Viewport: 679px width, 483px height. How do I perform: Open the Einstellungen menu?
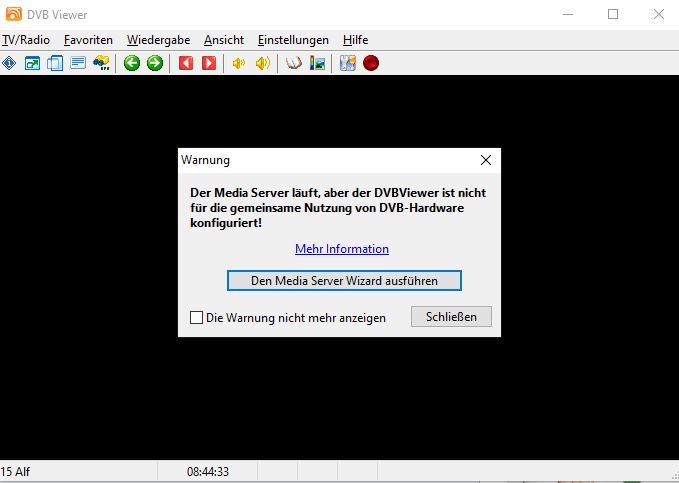tap(293, 40)
